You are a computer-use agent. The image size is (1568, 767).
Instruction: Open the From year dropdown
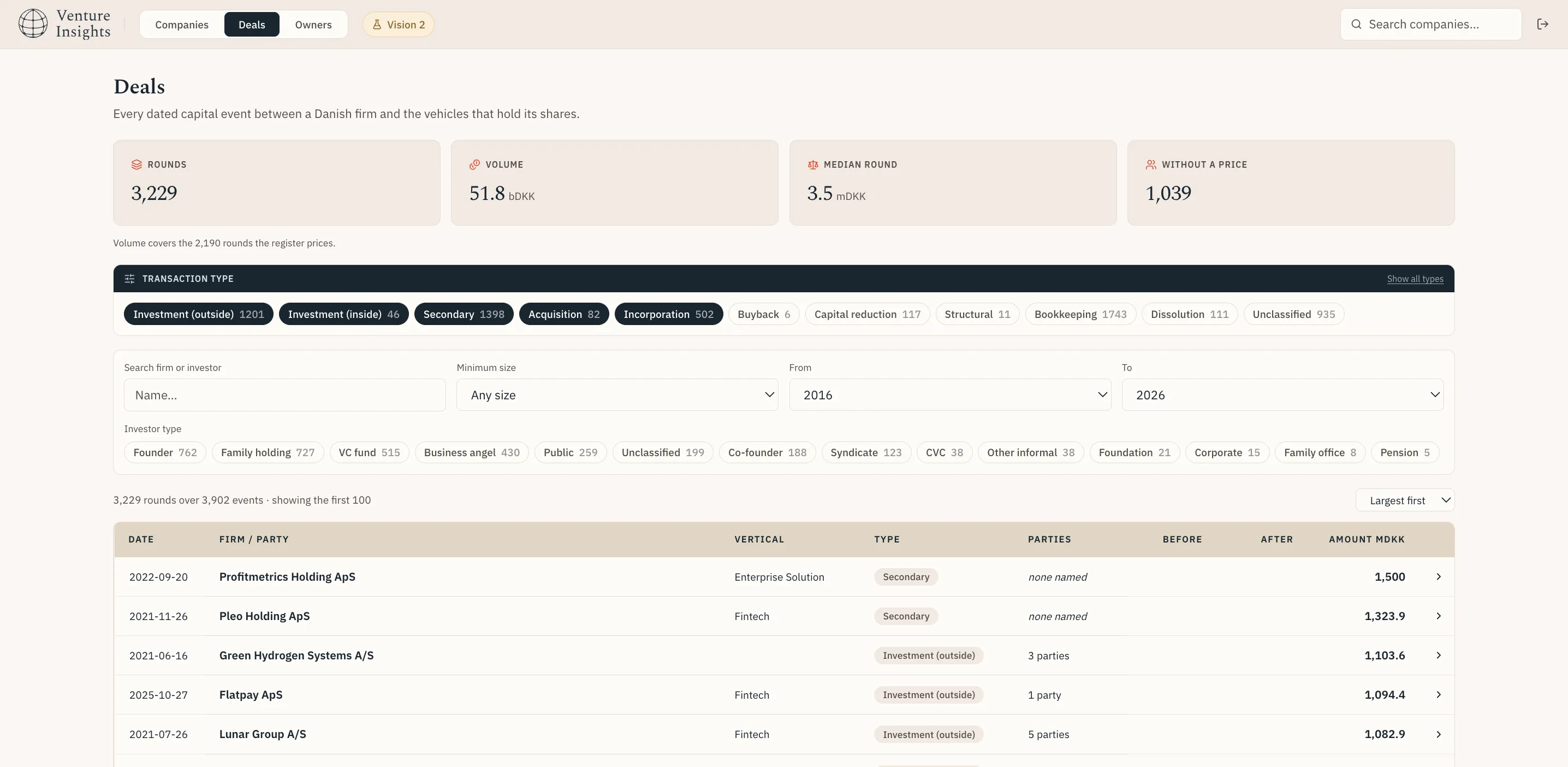[x=949, y=395]
